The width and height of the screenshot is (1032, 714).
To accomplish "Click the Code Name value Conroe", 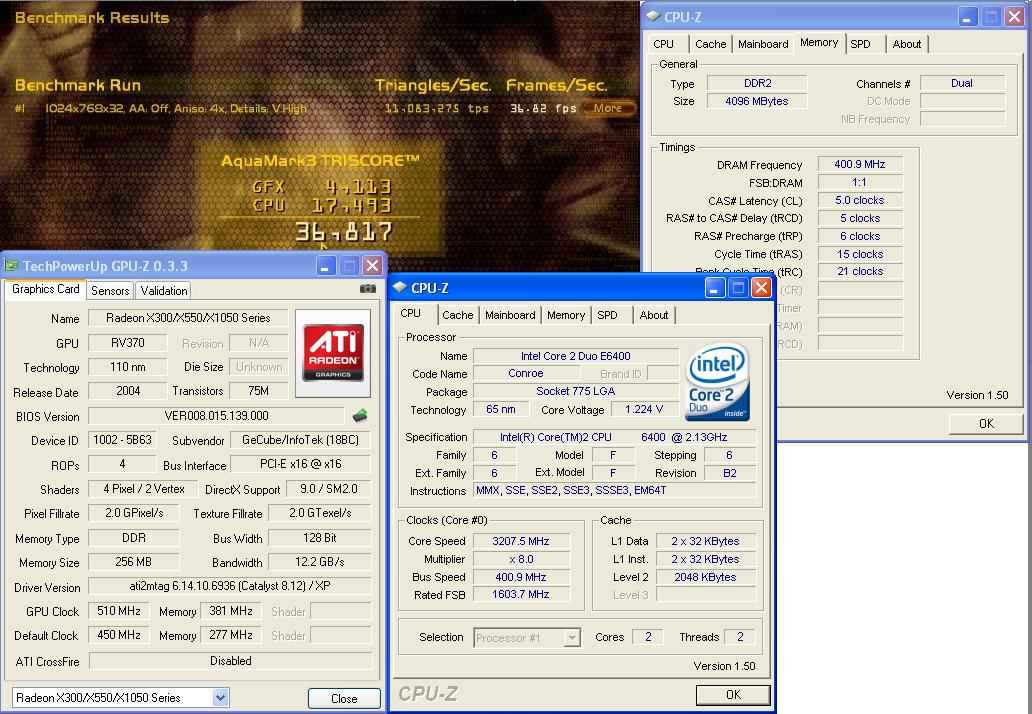I will (526, 373).
